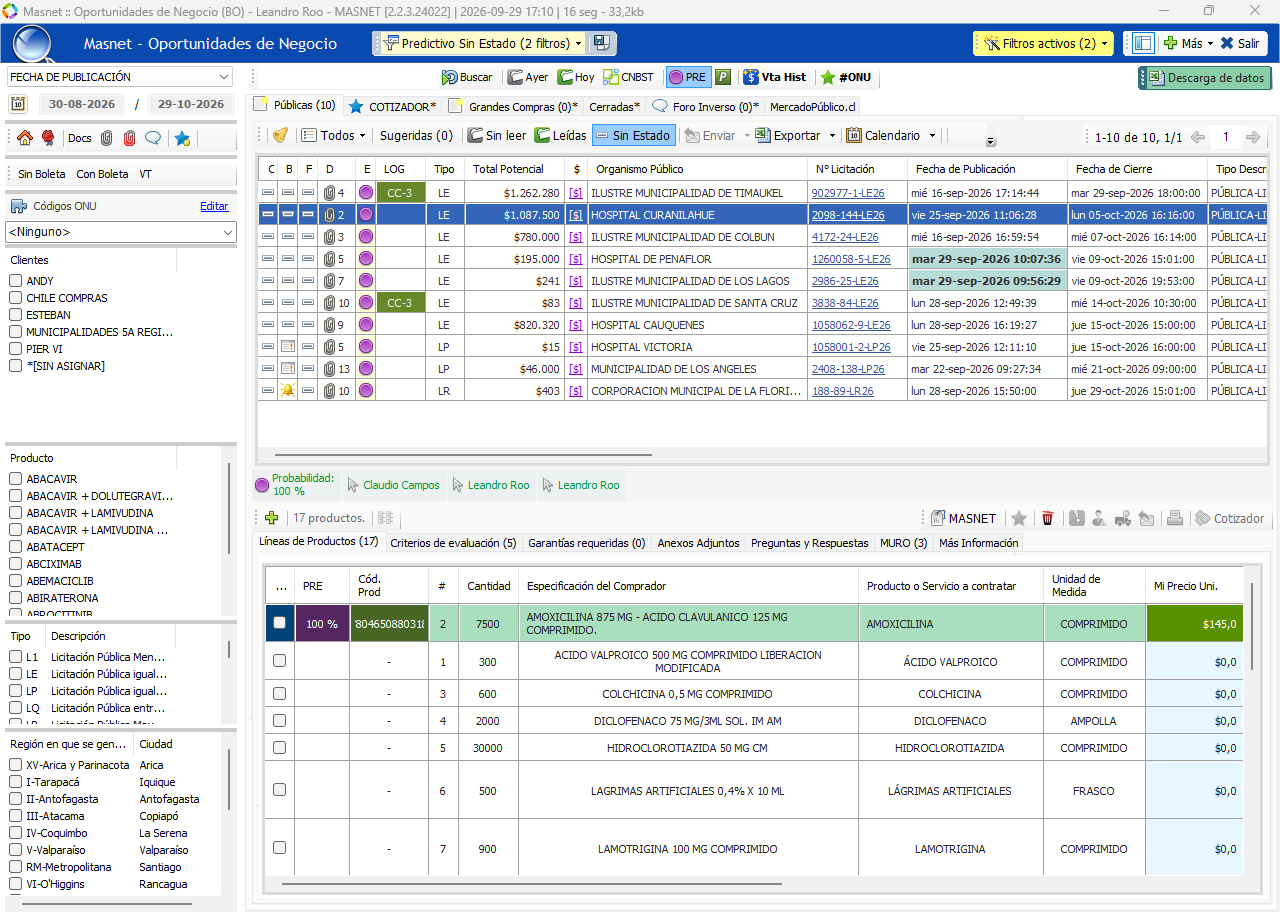Viewport: 1280px width, 912px height.
Task: Open the Más dropdown menu
Action: pos(1187,43)
